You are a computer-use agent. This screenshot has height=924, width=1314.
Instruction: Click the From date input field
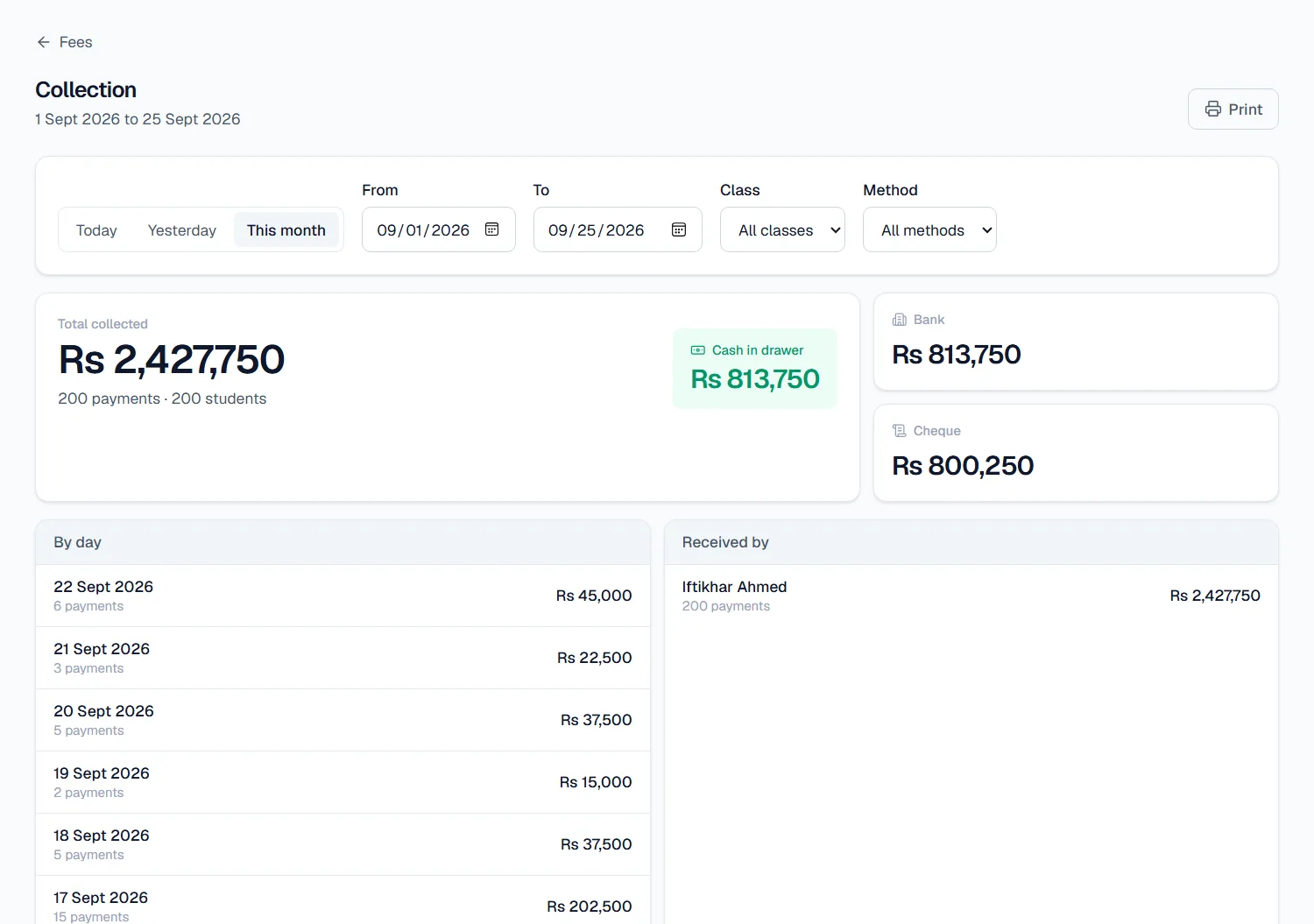coord(439,229)
